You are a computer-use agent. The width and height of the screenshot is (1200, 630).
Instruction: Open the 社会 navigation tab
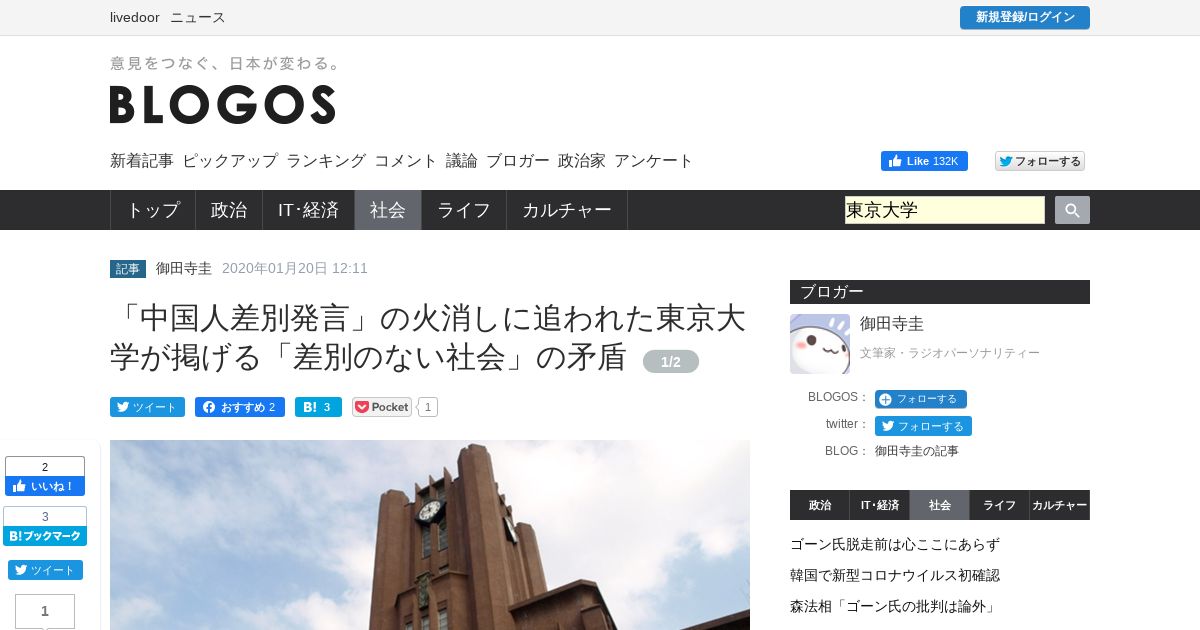point(388,210)
